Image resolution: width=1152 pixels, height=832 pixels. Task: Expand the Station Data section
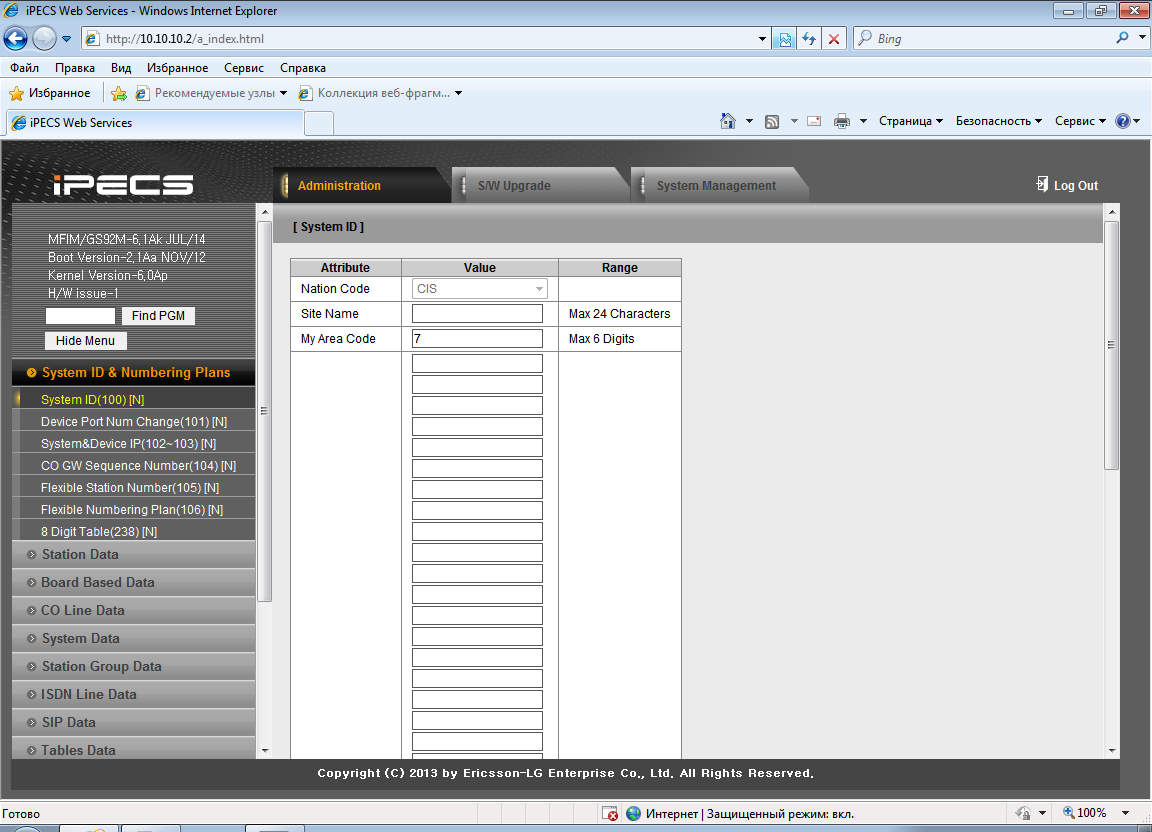80,555
